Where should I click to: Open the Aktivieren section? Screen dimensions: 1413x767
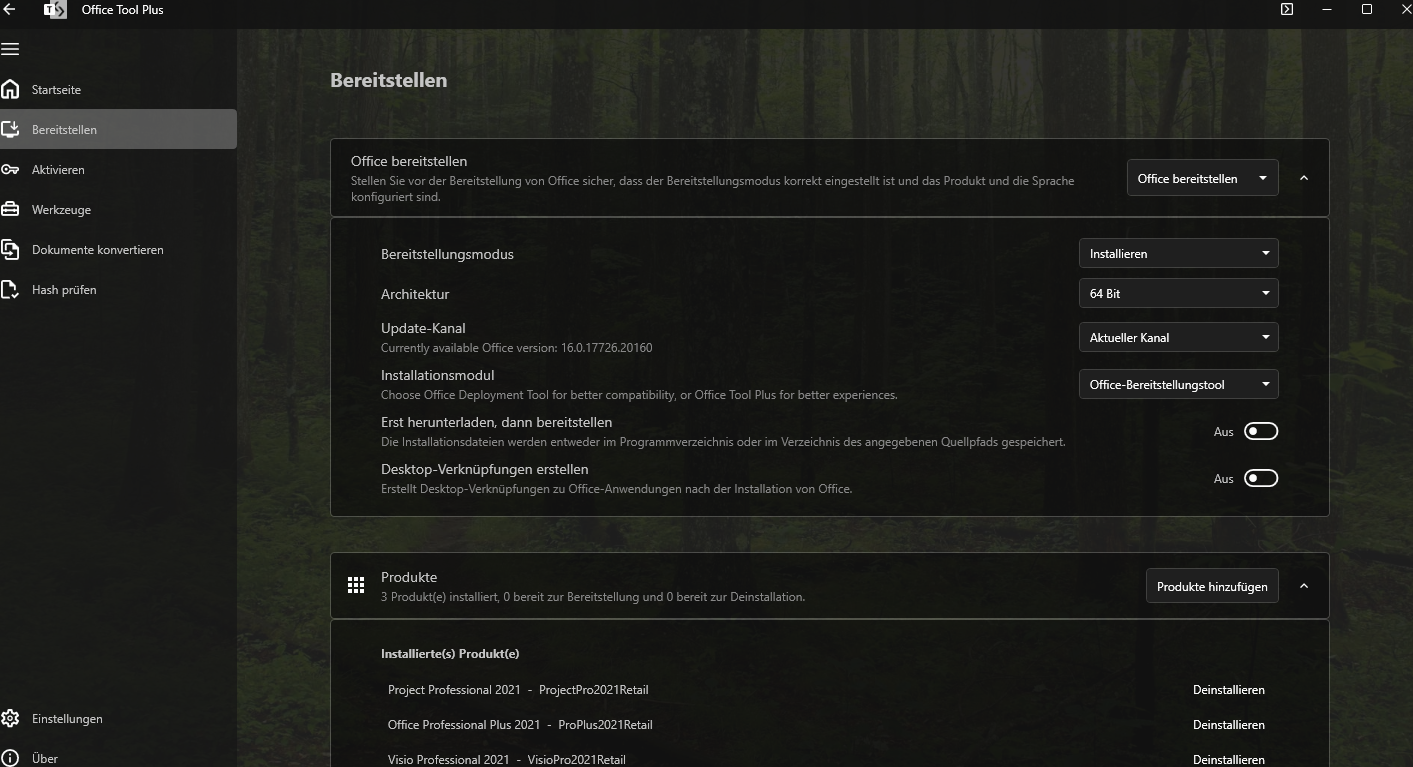coord(118,170)
